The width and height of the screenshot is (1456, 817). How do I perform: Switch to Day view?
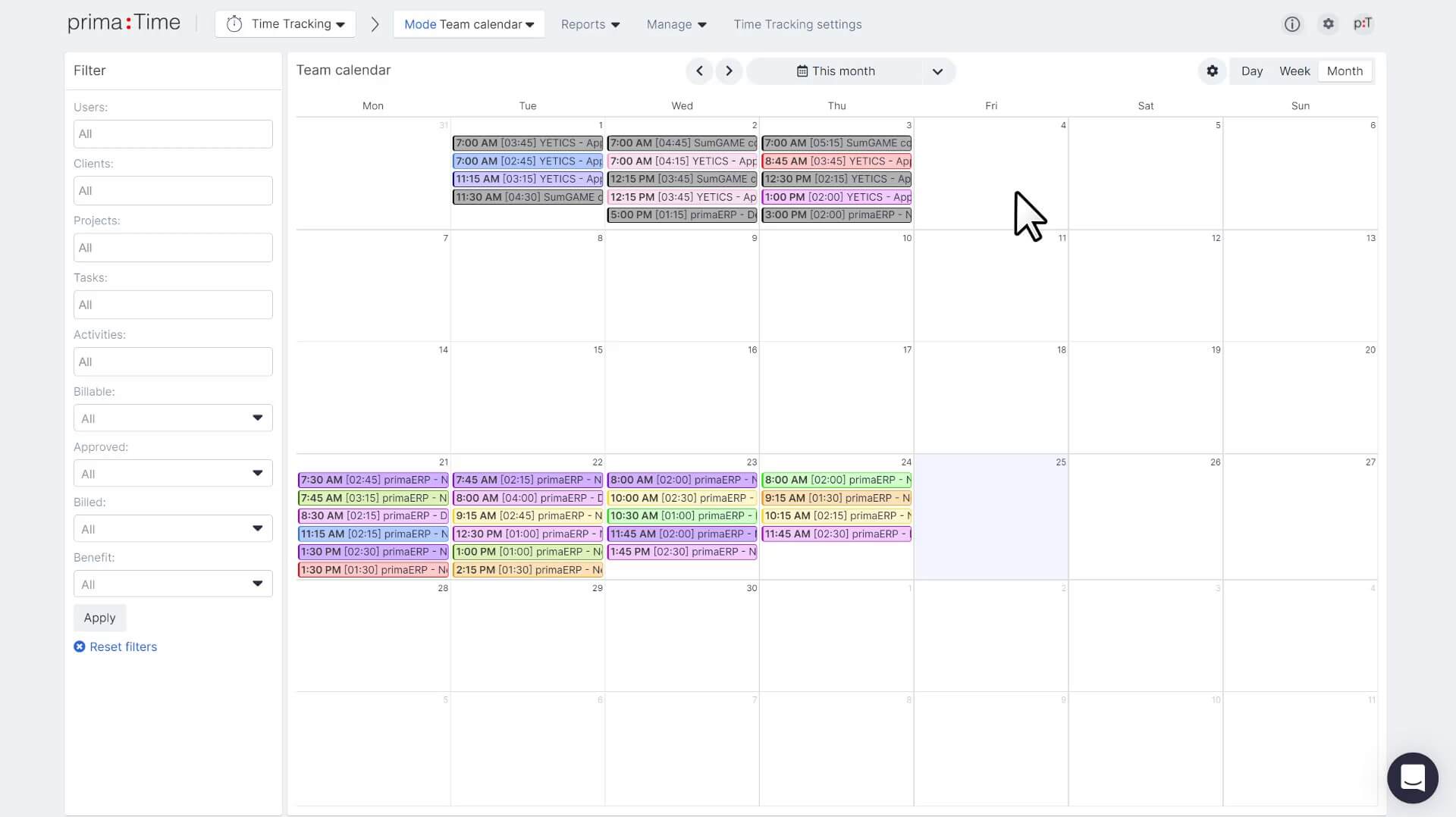(x=1252, y=71)
